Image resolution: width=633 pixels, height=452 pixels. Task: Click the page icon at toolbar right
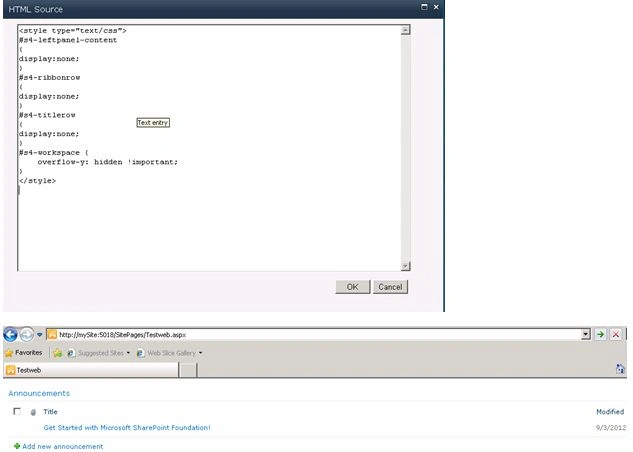click(x=620, y=368)
